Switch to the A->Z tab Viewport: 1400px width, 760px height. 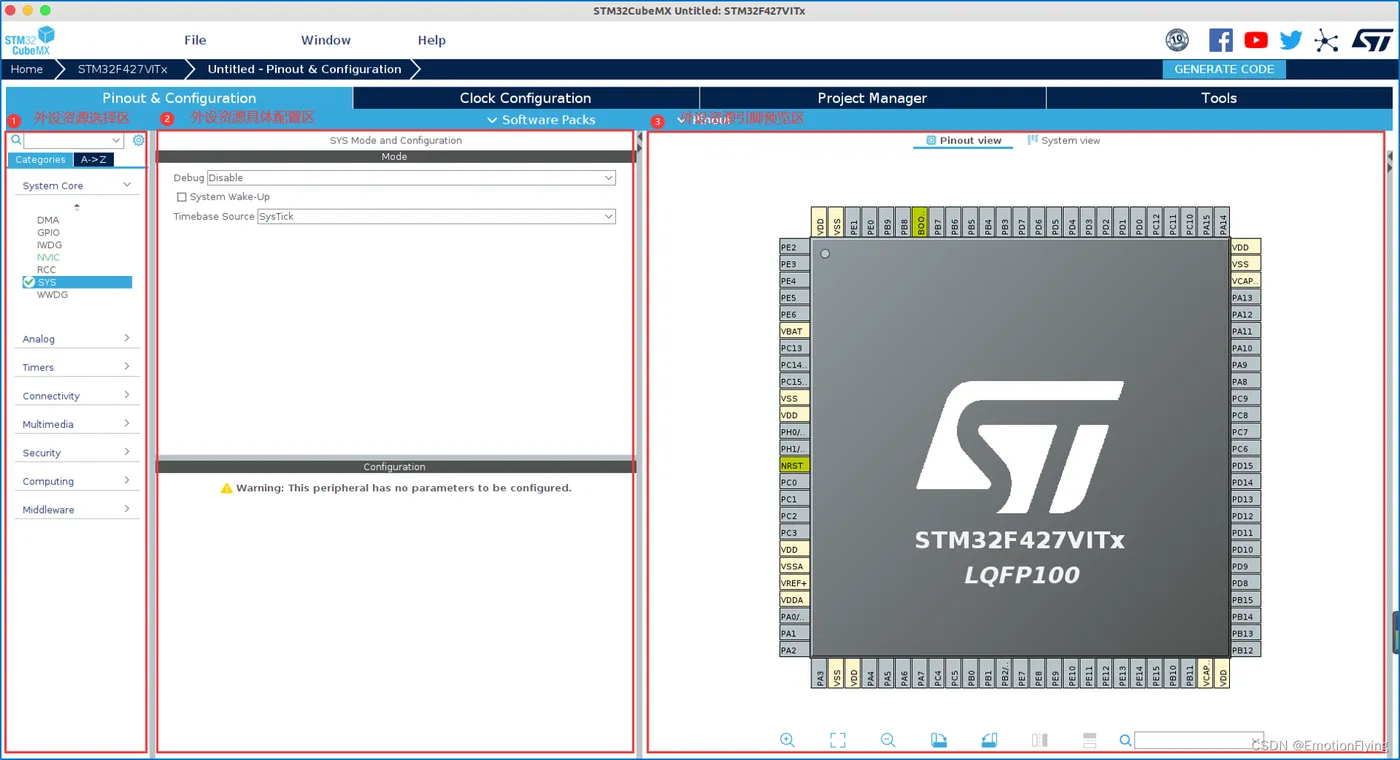click(94, 160)
